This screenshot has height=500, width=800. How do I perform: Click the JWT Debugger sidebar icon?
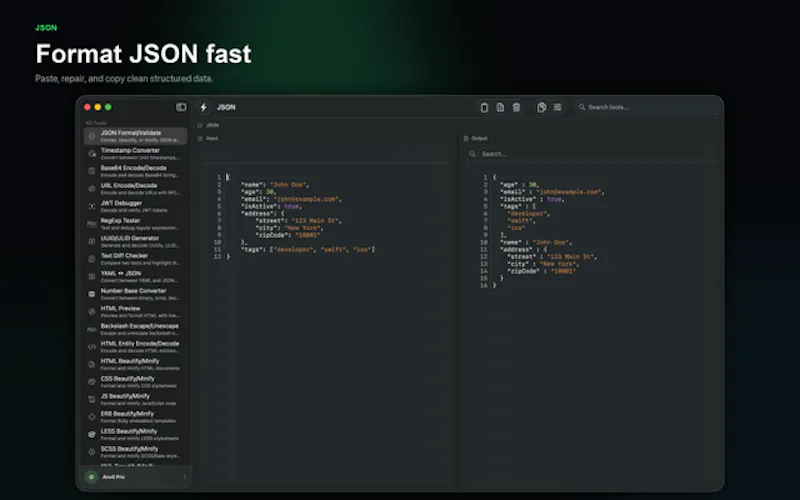[x=92, y=207]
